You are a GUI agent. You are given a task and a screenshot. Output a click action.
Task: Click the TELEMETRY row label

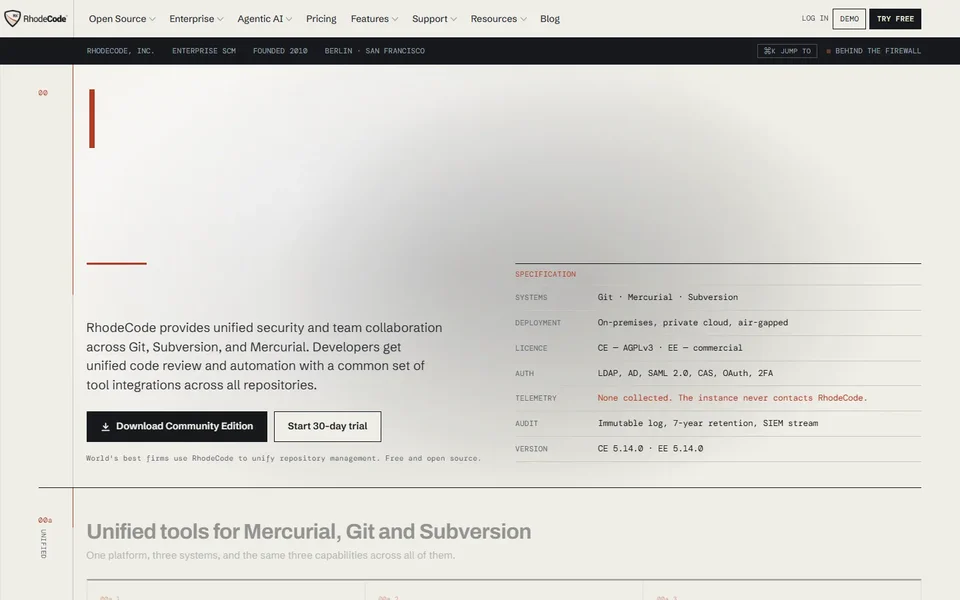(x=536, y=398)
